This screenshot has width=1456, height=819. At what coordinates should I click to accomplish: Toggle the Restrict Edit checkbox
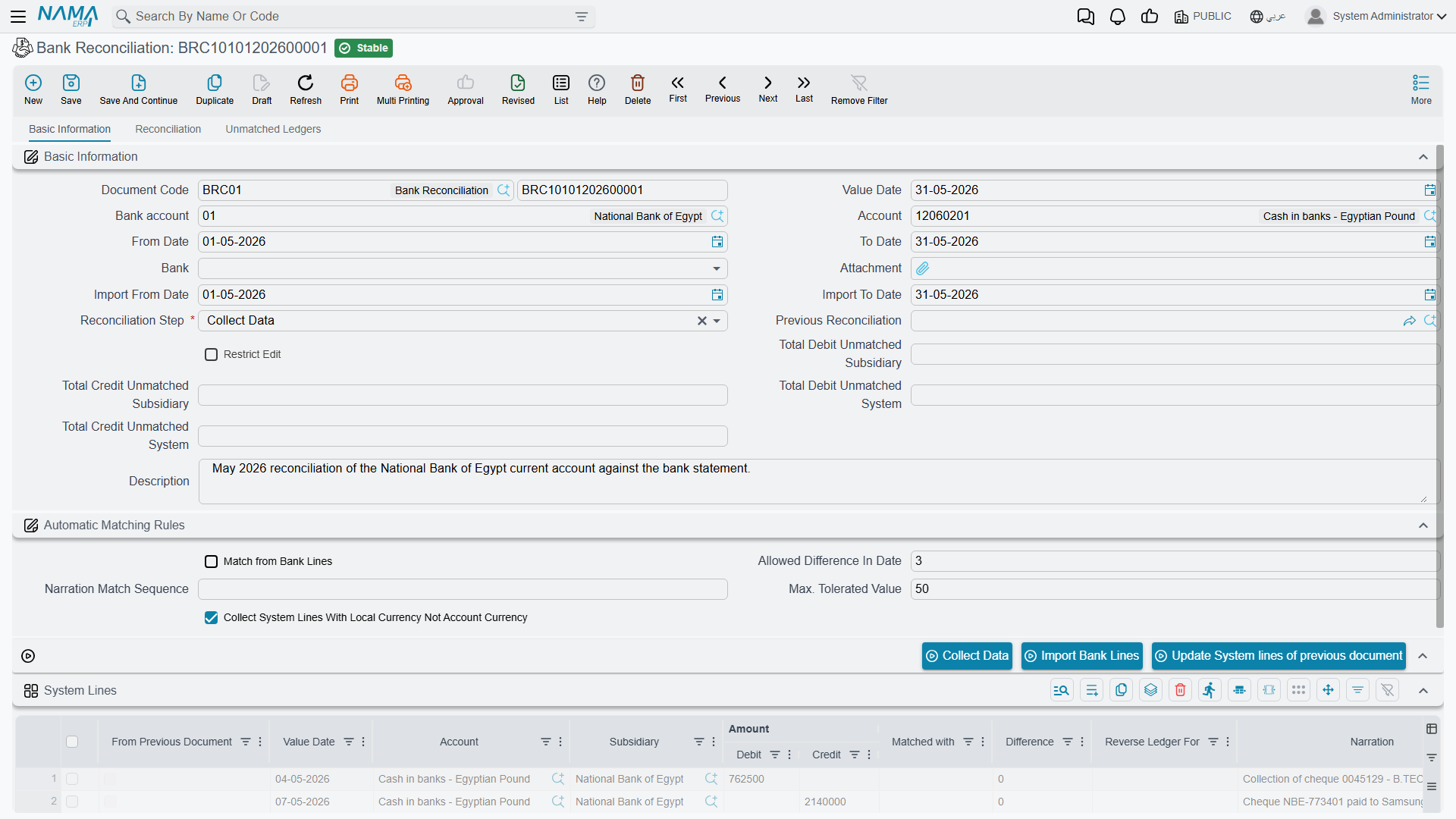tap(212, 354)
